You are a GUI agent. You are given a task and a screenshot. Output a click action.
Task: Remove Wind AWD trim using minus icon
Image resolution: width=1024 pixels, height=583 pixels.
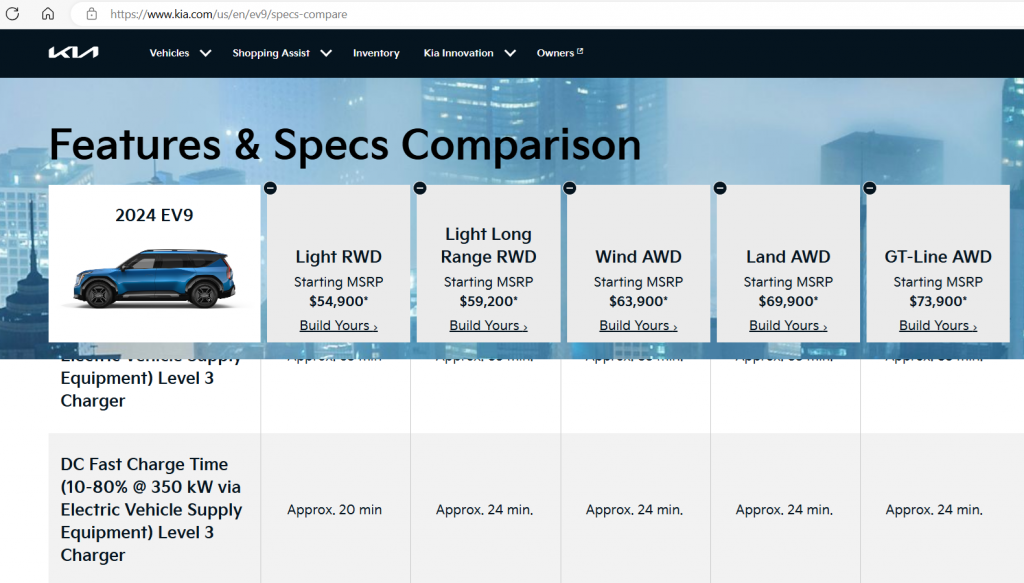pyautogui.click(x=570, y=188)
